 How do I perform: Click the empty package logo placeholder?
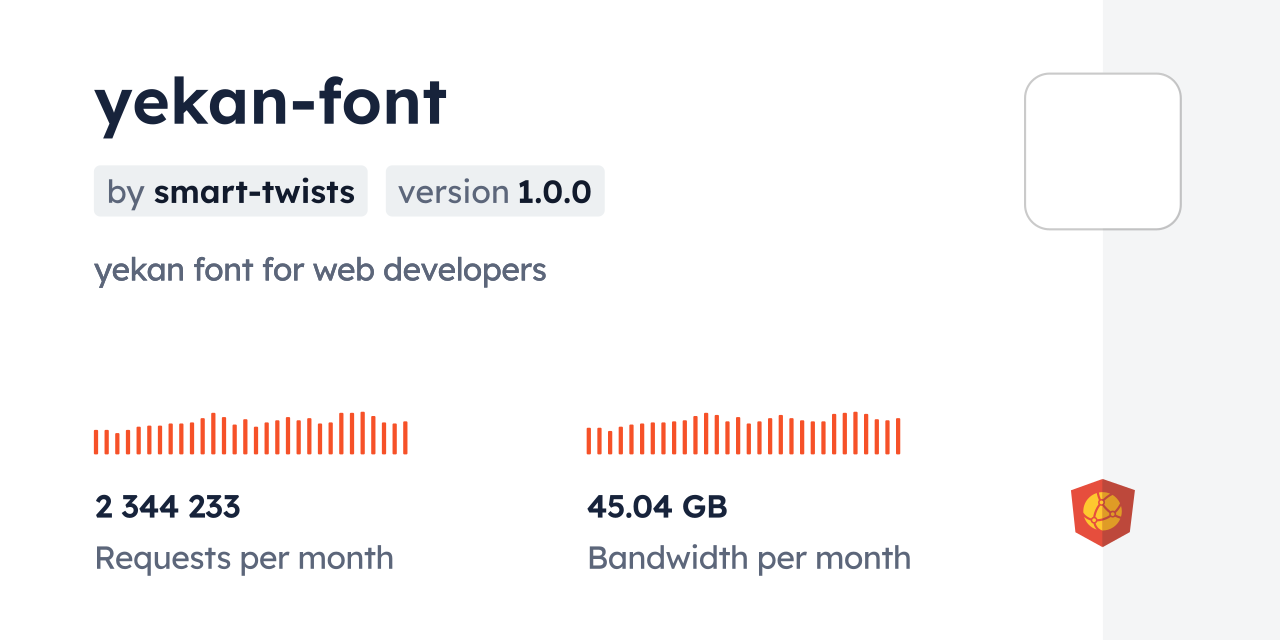click(1102, 151)
